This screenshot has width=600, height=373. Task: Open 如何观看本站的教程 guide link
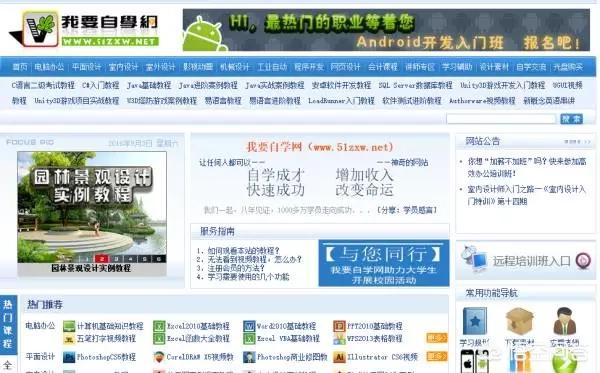click(243, 251)
